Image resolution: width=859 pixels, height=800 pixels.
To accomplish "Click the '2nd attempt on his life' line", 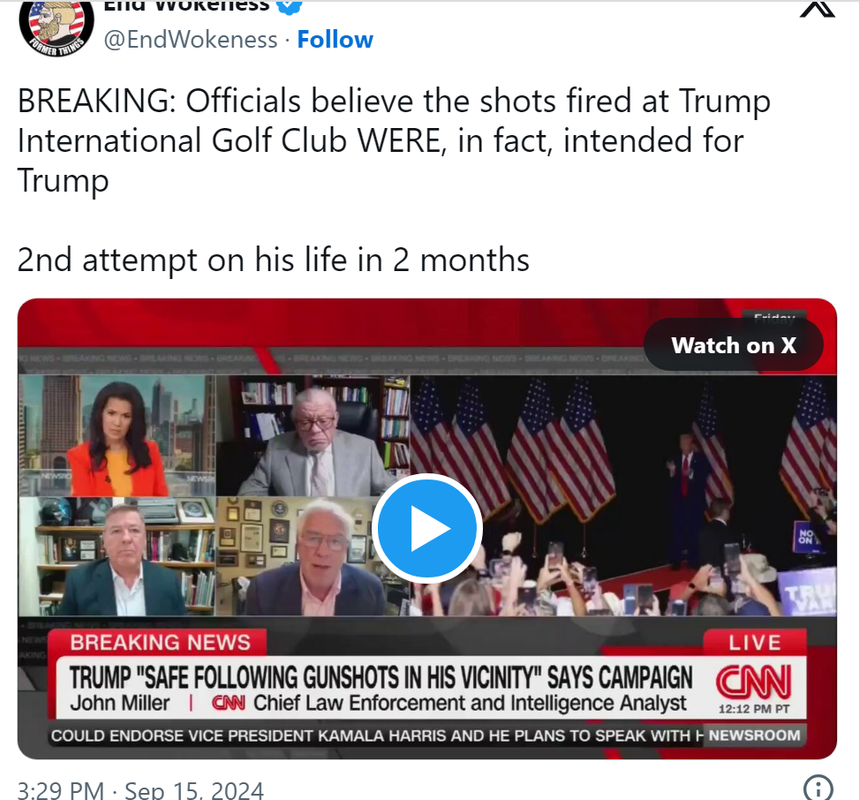I will [x=273, y=260].
